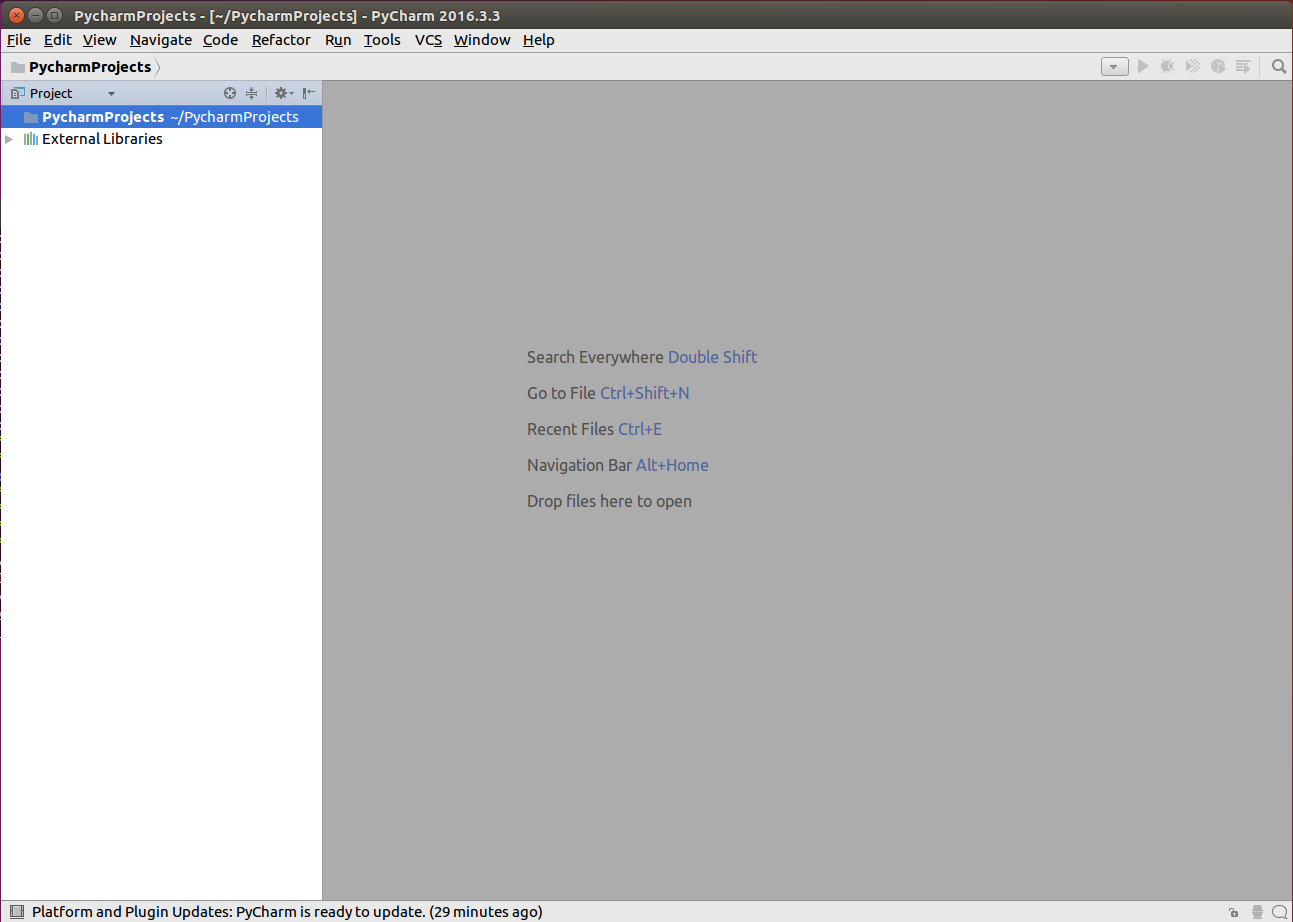Open the run configurations dropdown
The image size is (1293, 922).
[1114, 66]
